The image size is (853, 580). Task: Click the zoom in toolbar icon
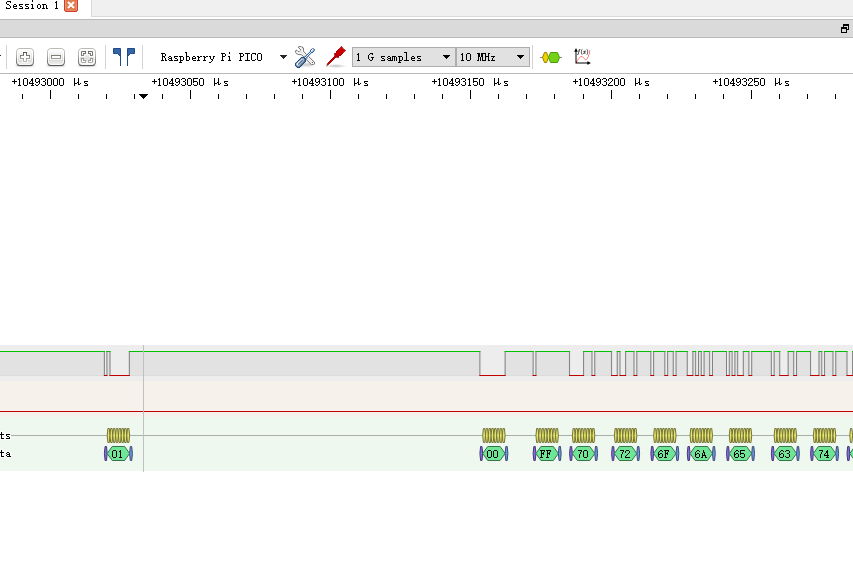tap(26, 57)
